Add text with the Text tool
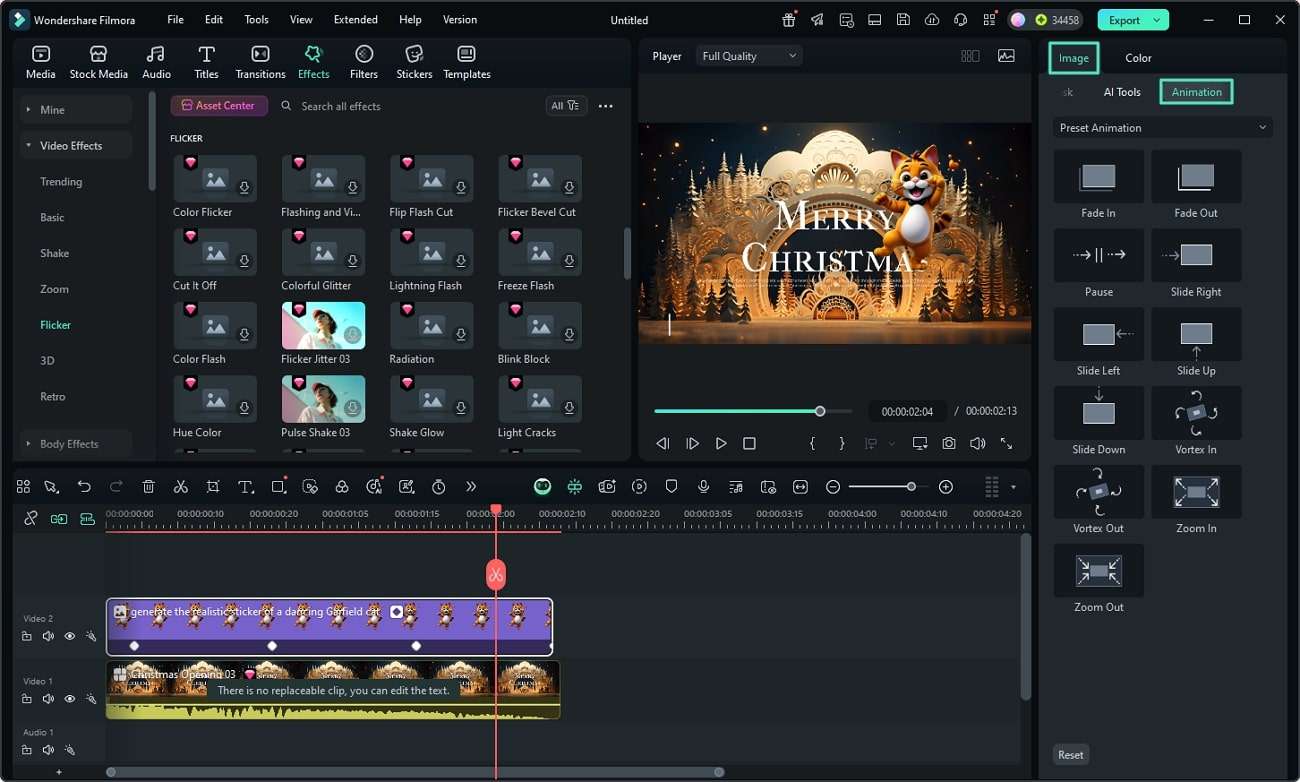Viewport: 1300px width, 782px height. click(245, 487)
